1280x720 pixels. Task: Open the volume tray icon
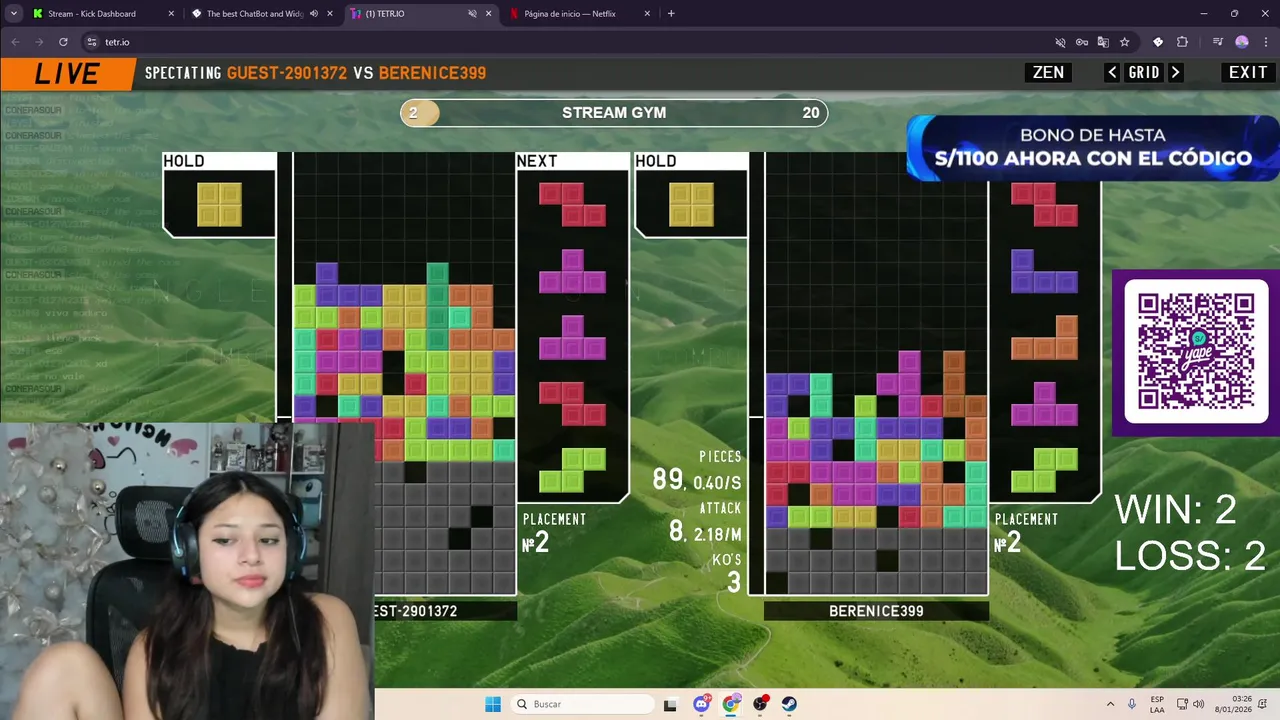1198,704
